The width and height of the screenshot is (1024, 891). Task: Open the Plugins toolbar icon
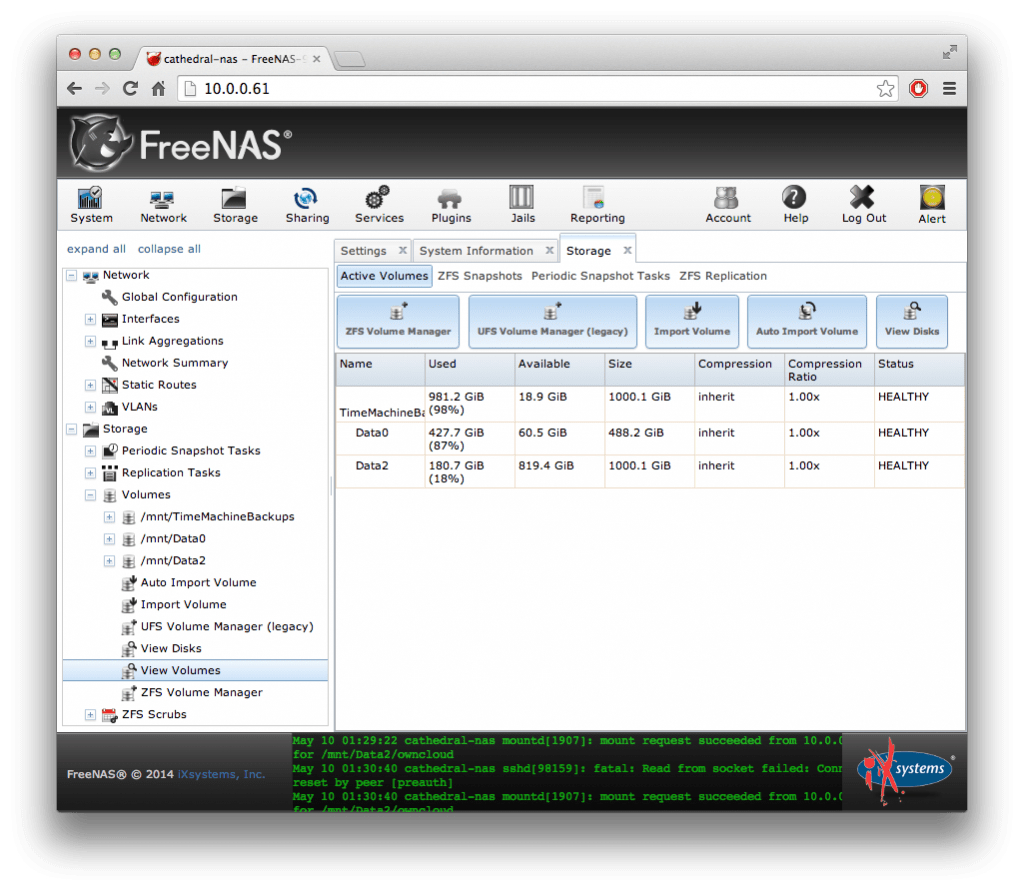coord(451,204)
